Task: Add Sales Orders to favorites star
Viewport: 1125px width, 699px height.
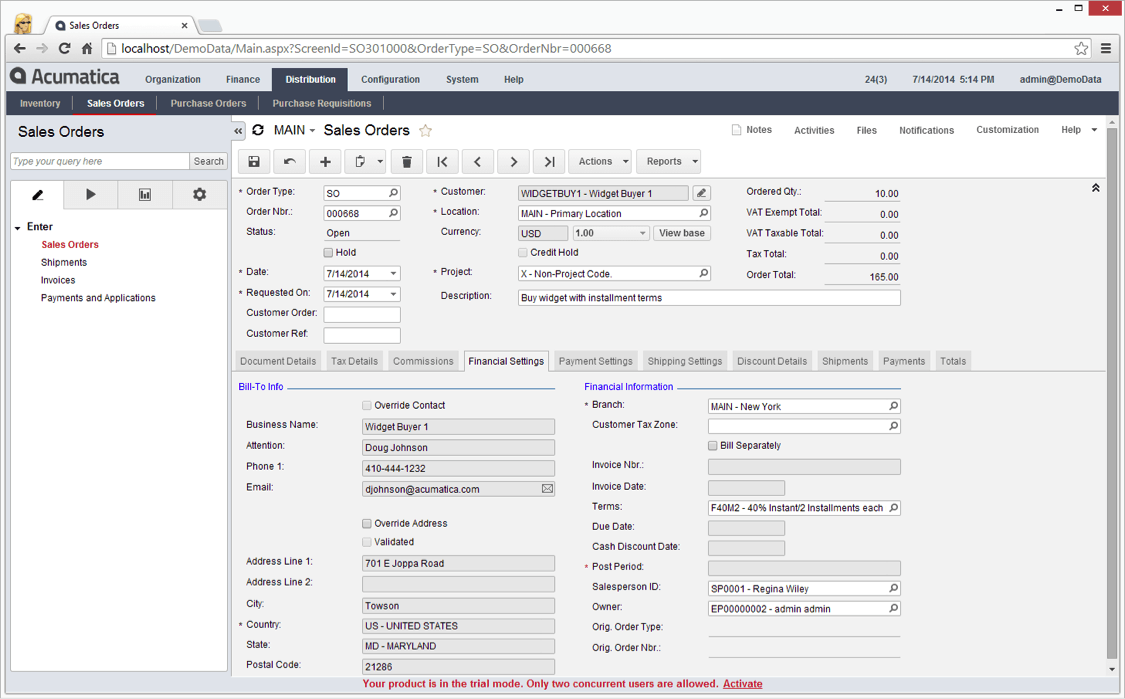Action: 425,131
